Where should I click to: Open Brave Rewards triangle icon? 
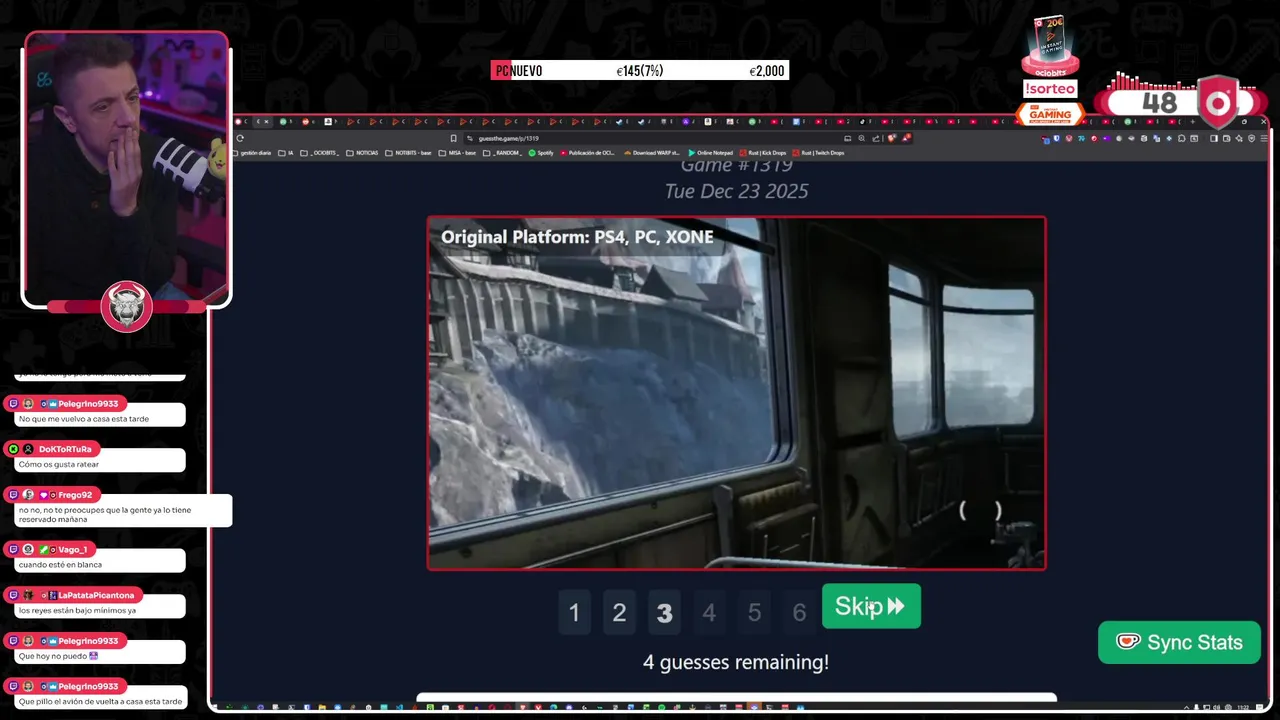tap(906, 138)
